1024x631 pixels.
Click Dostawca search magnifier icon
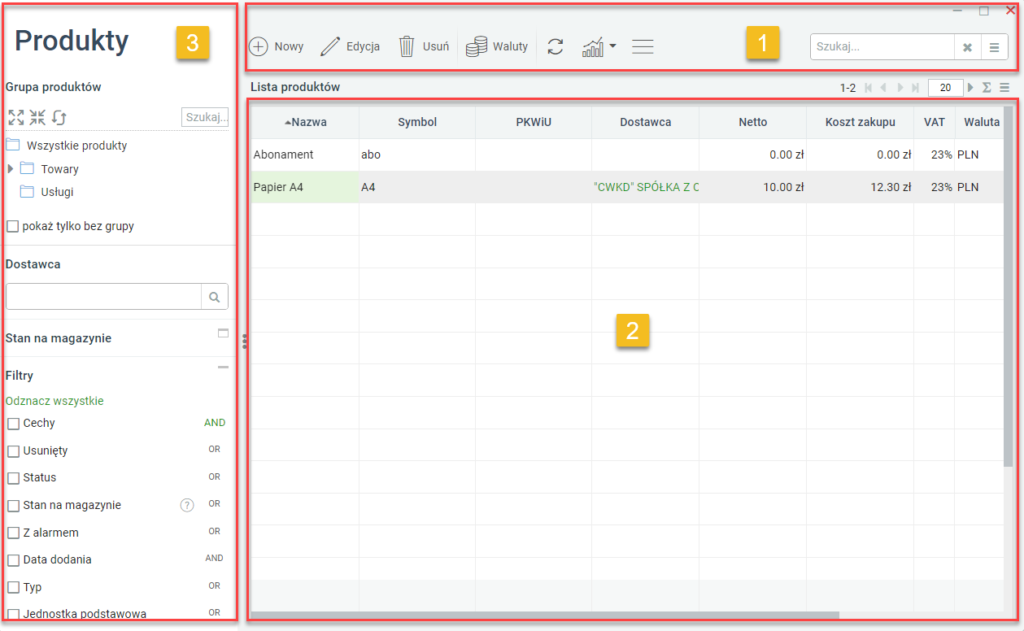[214, 297]
